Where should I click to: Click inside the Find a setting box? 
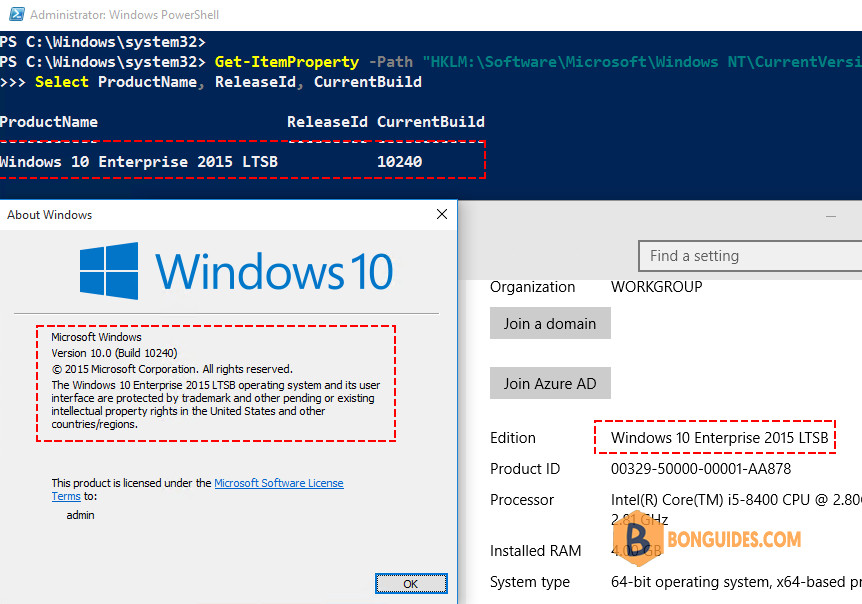point(750,256)
